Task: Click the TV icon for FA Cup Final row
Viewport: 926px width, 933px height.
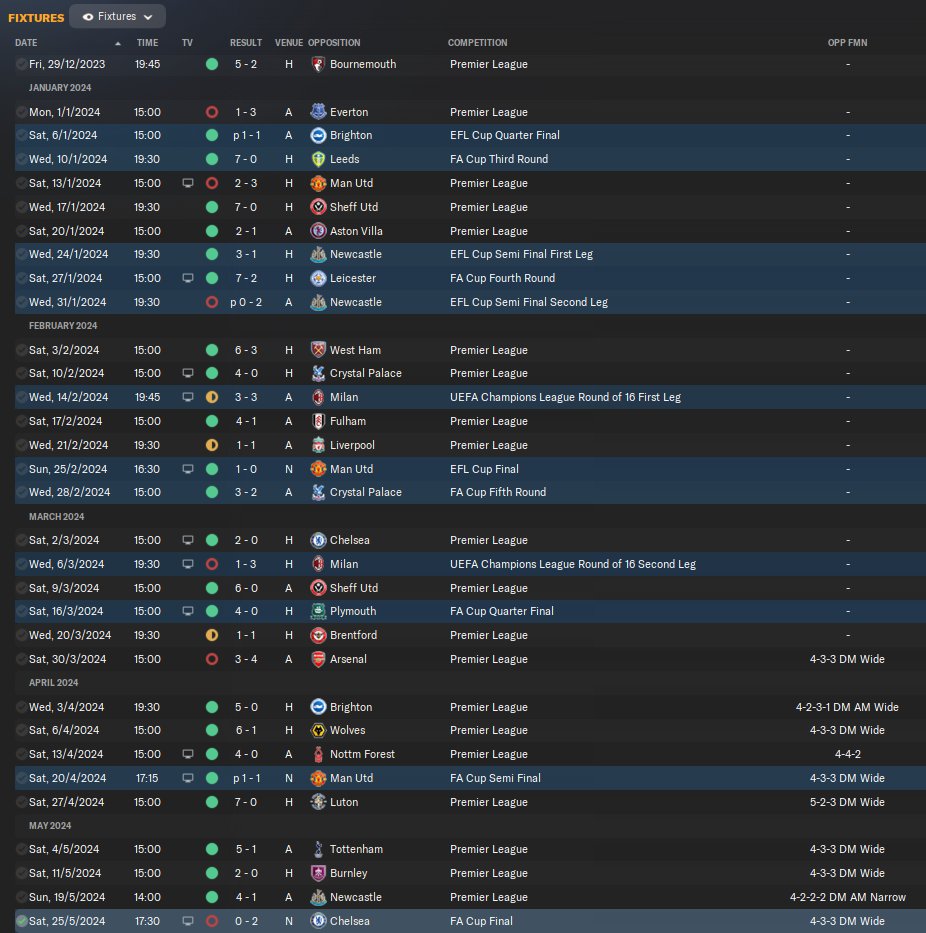Action: [x=187, y=921]
